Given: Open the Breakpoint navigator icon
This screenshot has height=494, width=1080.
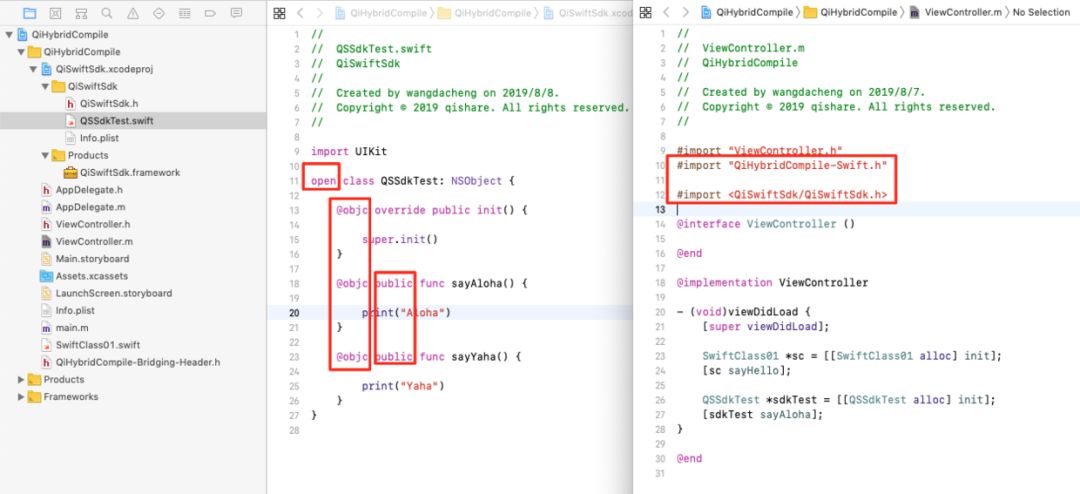Looking at the screenshot, I should tap(210, 13).
